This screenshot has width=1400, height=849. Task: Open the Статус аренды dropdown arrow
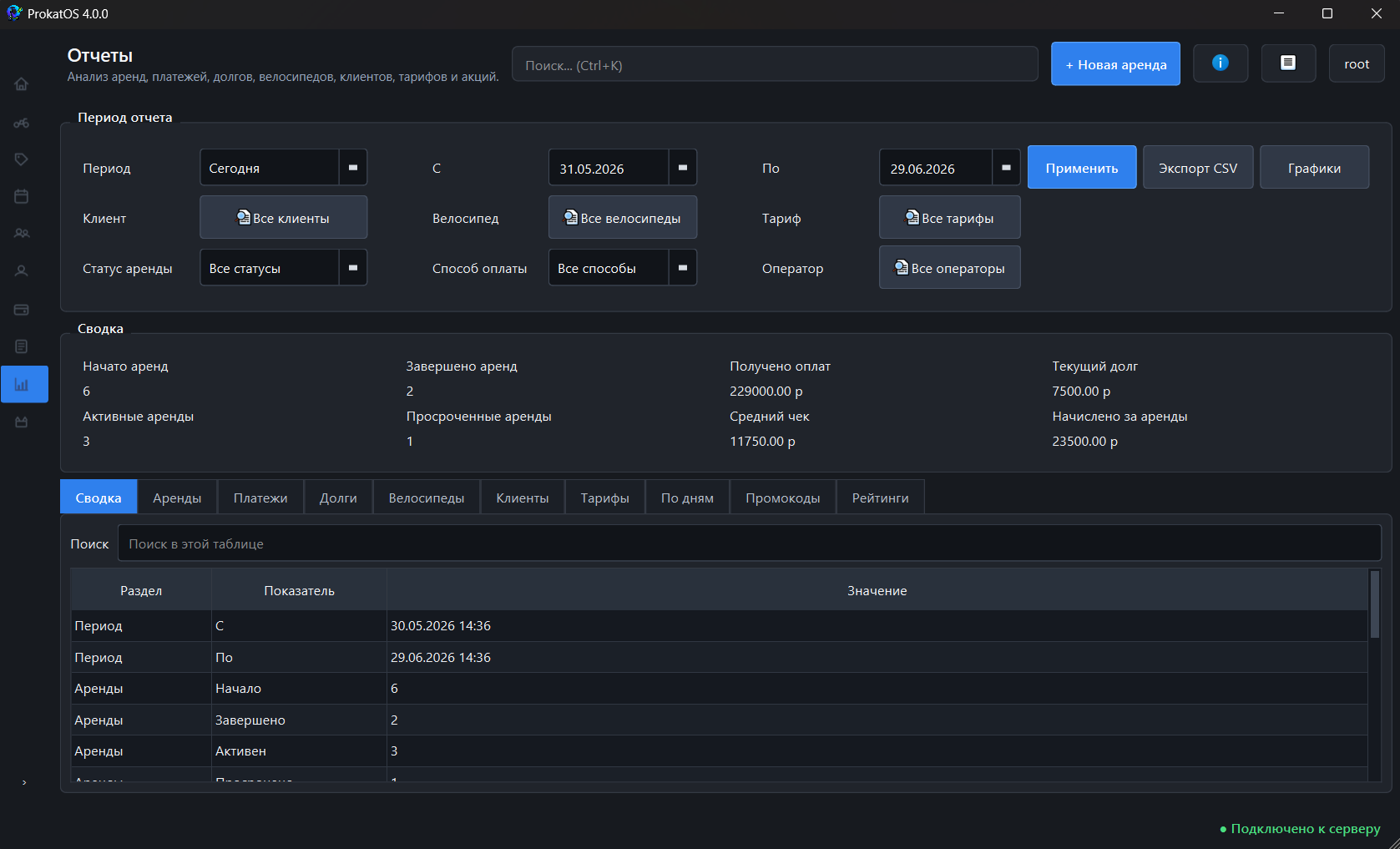click(353, 267)
